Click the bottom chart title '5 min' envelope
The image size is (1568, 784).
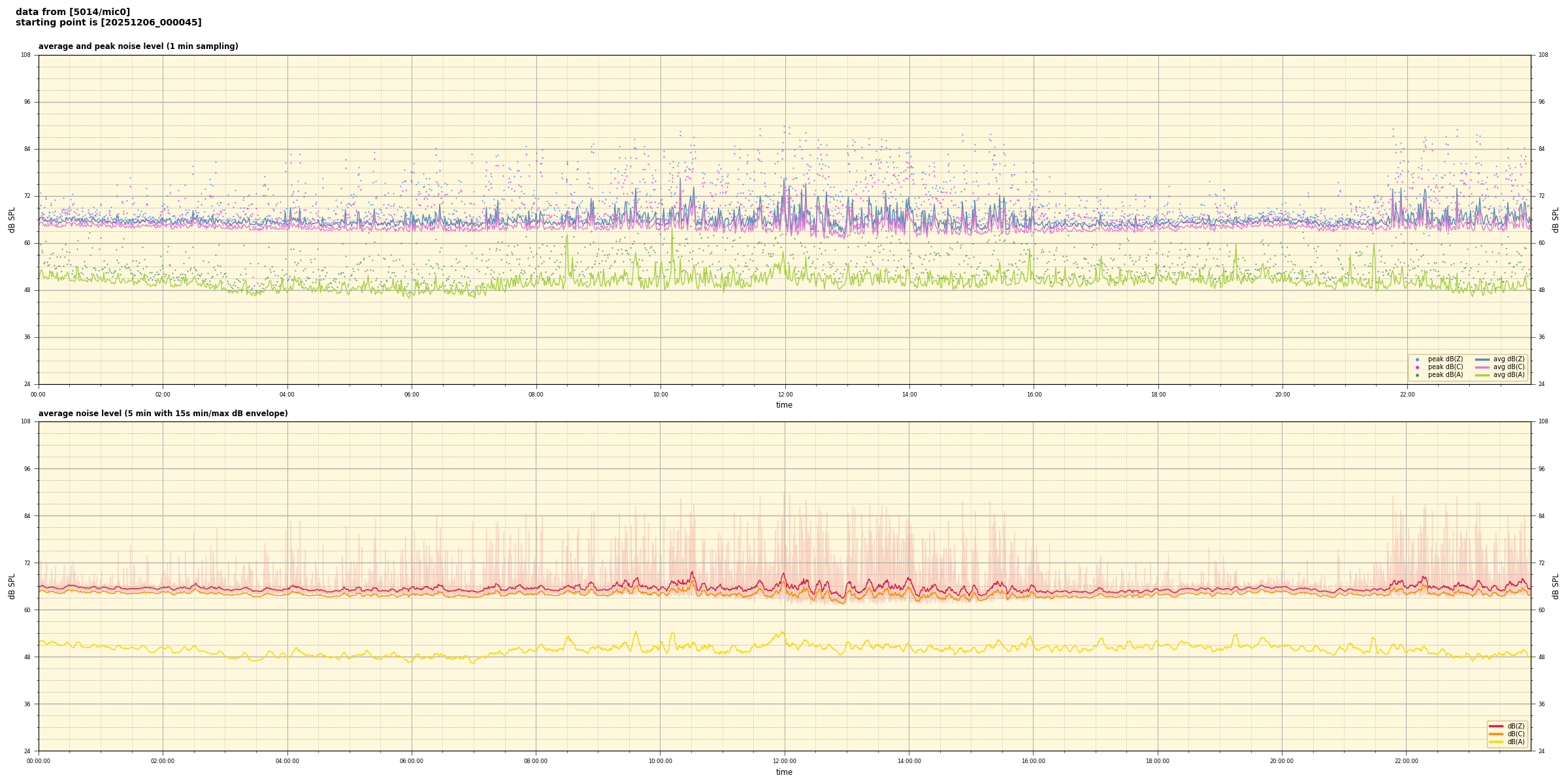163,414
